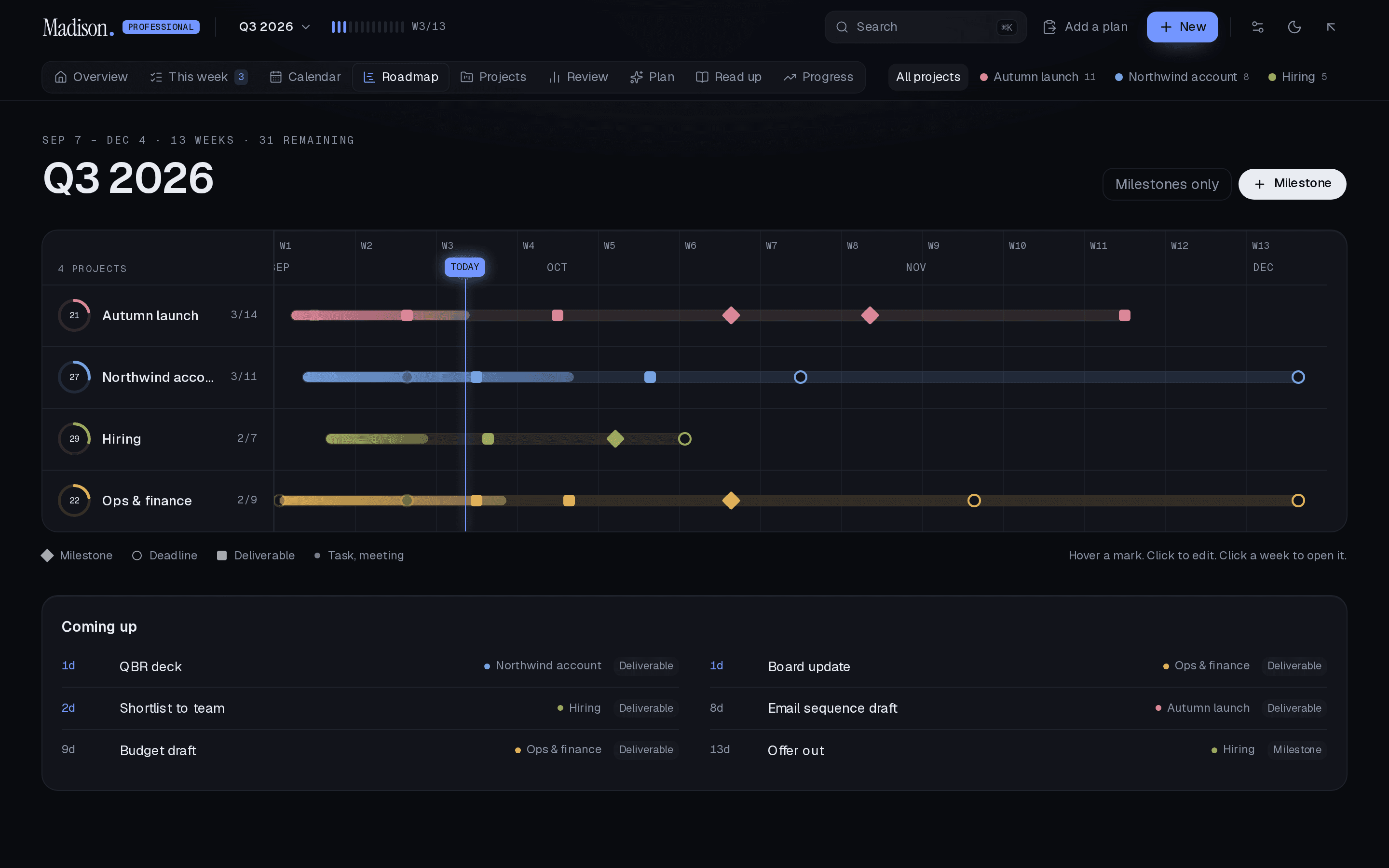Click Autumn launch progress ring 21

point(75,315)
